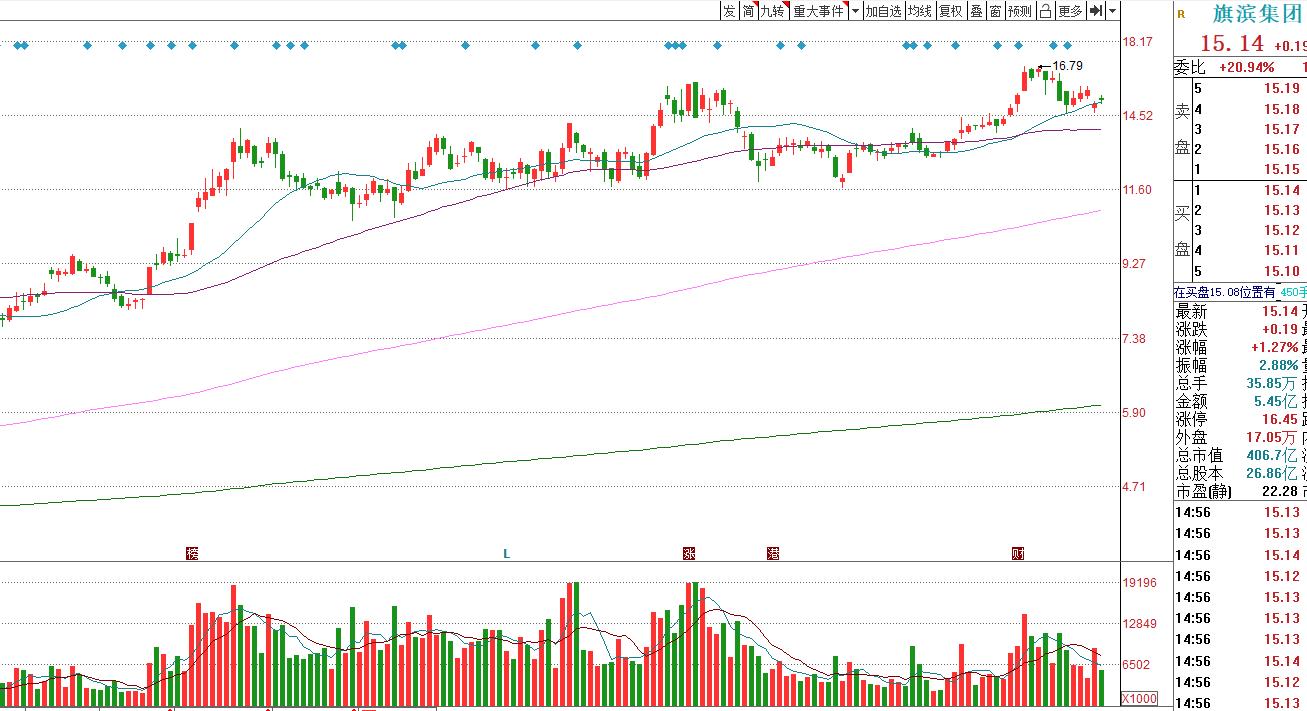Click the large 15.14 current price
This screenshot has height=711, width=1307.
(1232, 44)
